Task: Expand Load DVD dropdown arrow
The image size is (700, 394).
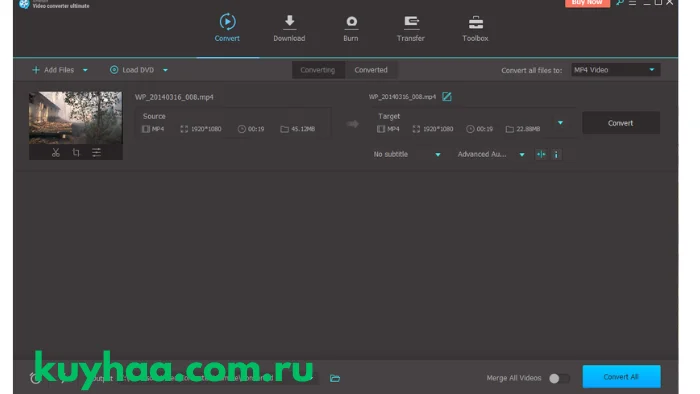Action: [165, 70]
